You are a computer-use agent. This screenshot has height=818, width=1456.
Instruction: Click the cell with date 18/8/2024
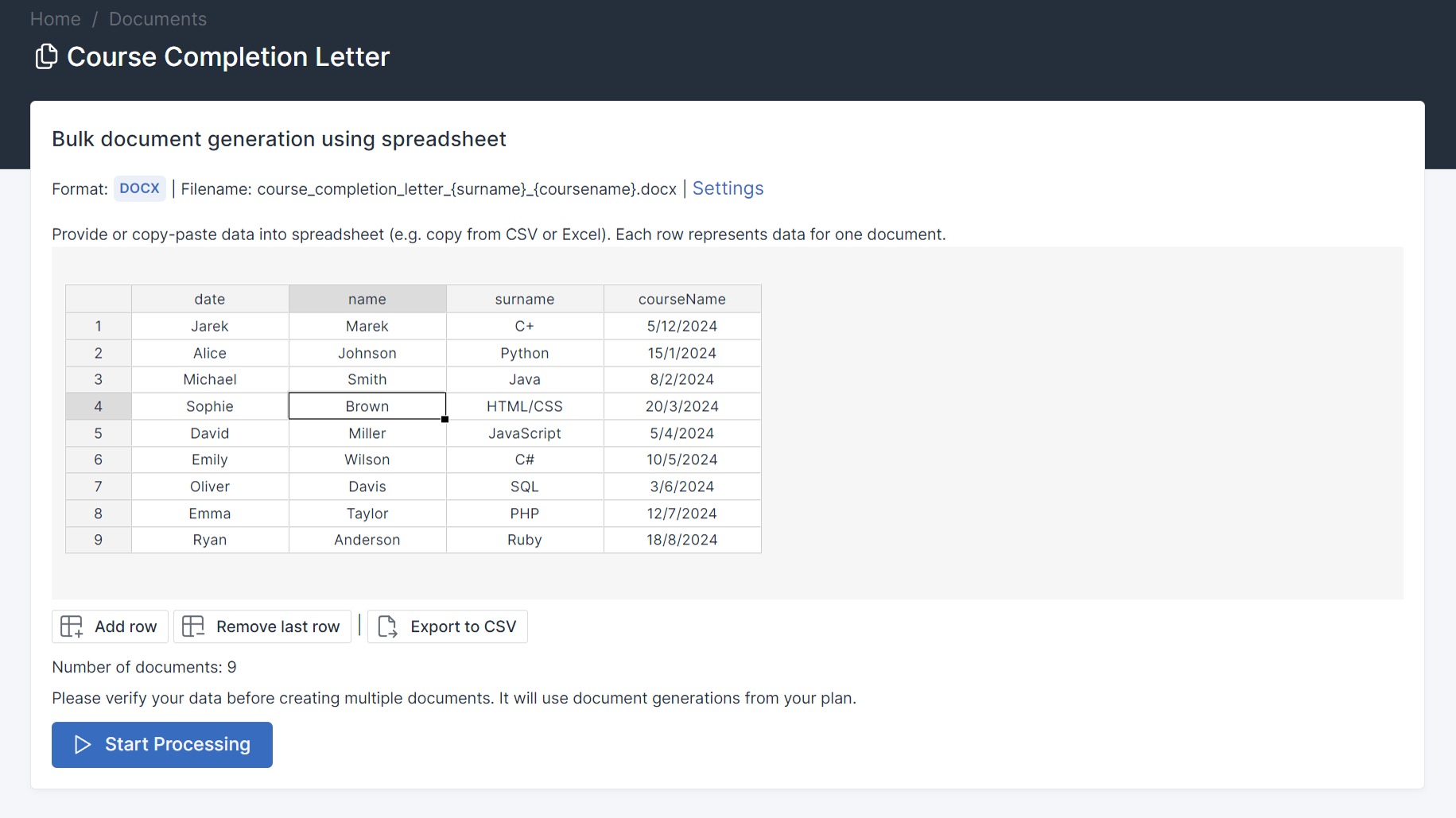pos(682,540)
